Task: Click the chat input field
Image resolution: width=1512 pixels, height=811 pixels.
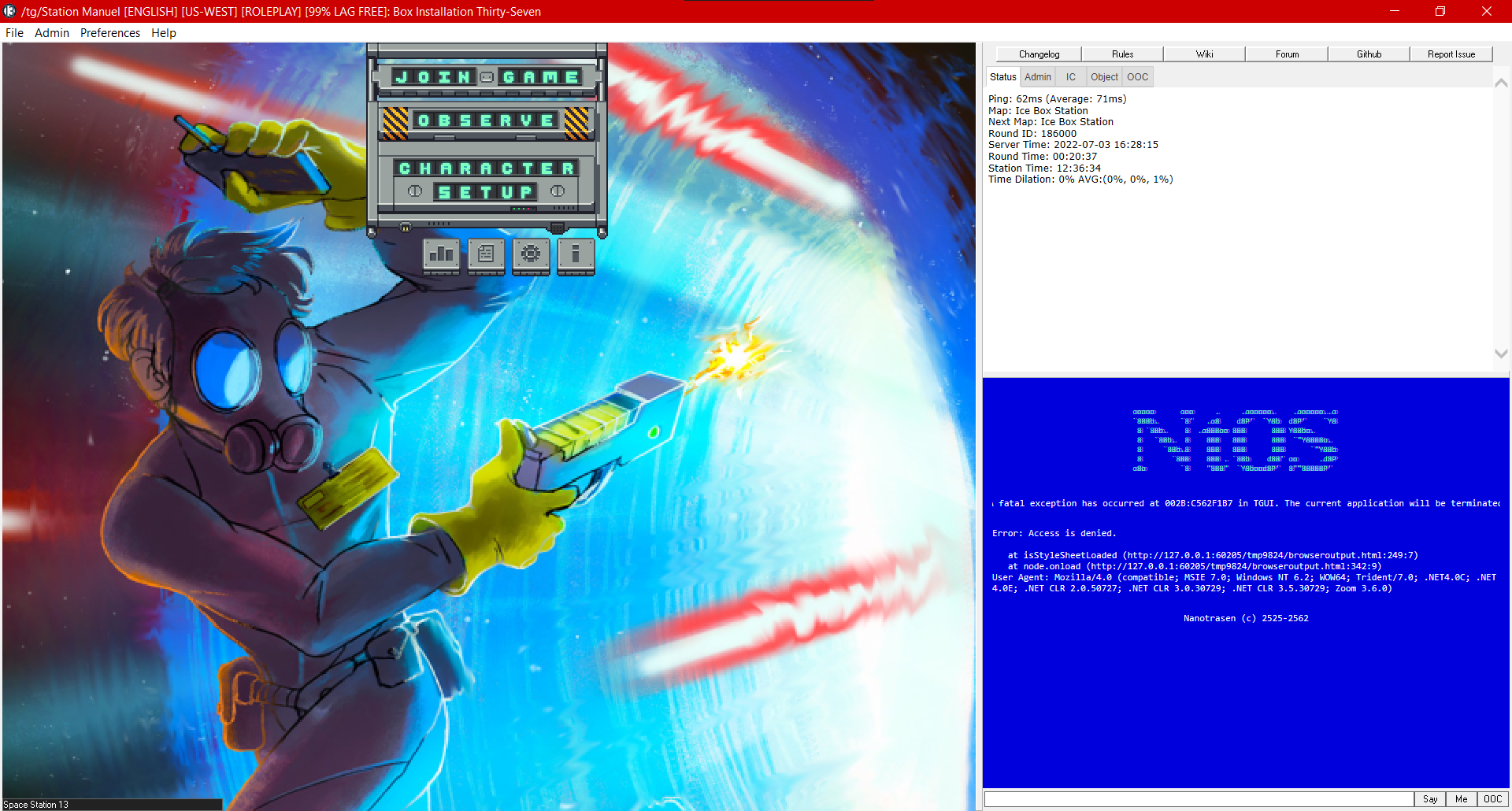Action: [x=1197, y=799]
